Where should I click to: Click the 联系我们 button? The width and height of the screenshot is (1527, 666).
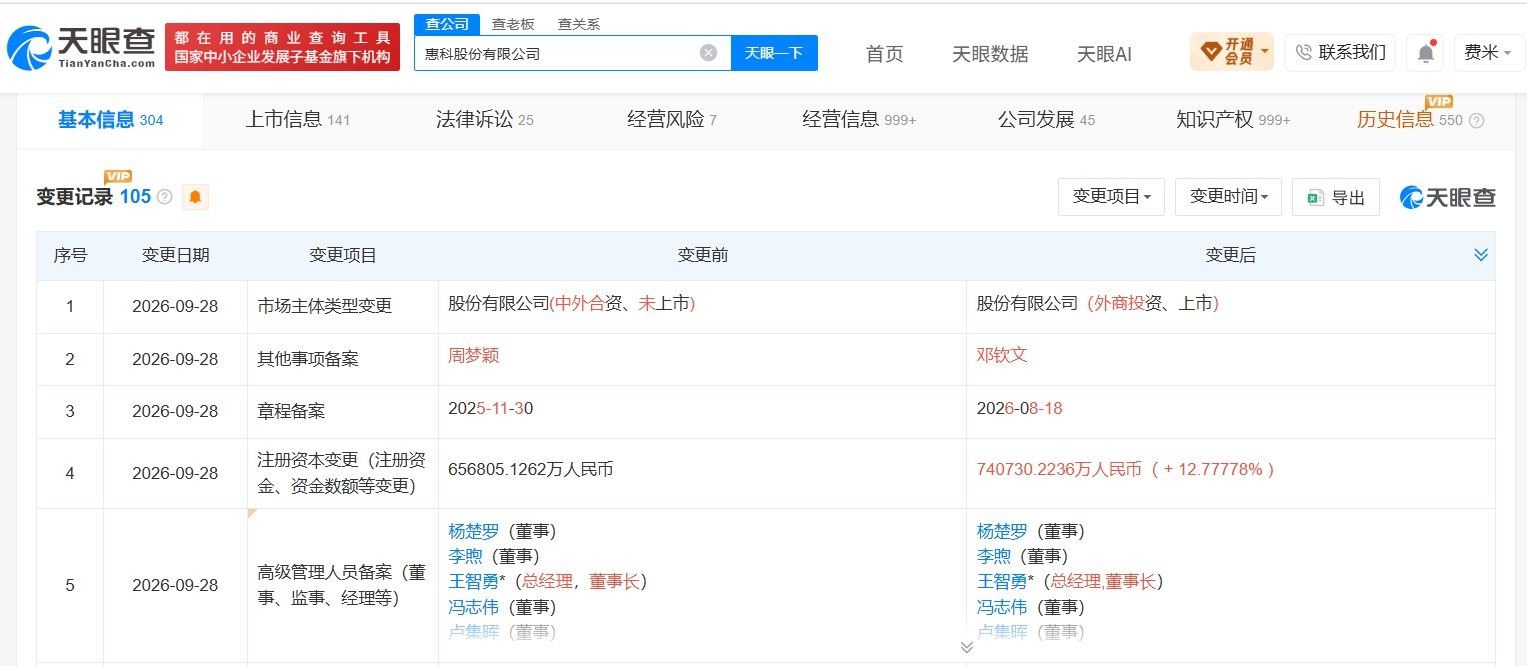click(x=1339, y=53)
